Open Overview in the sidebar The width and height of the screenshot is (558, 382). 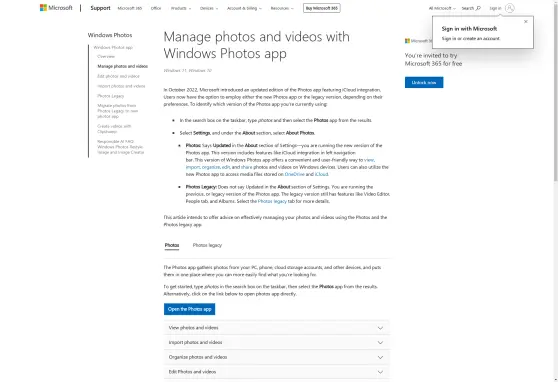106,56
